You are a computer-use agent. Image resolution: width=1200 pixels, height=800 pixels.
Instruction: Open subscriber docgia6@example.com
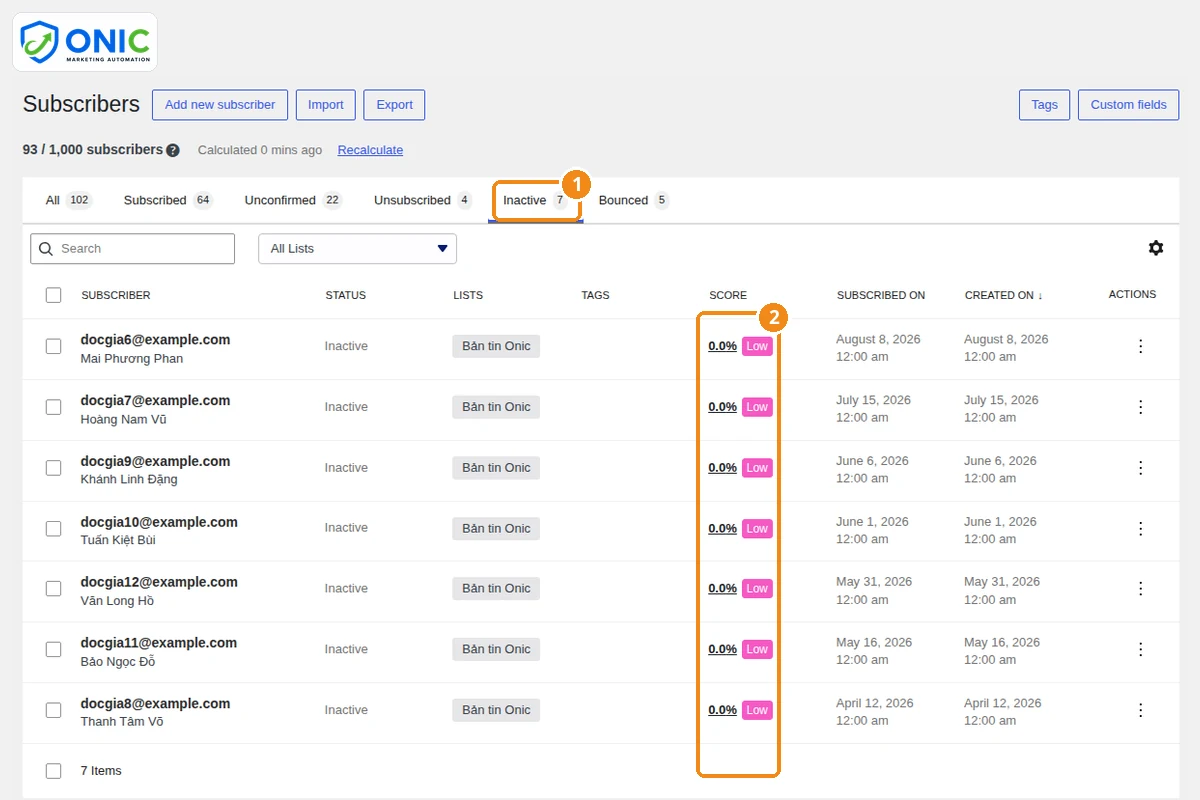click(x=155, y=340)
